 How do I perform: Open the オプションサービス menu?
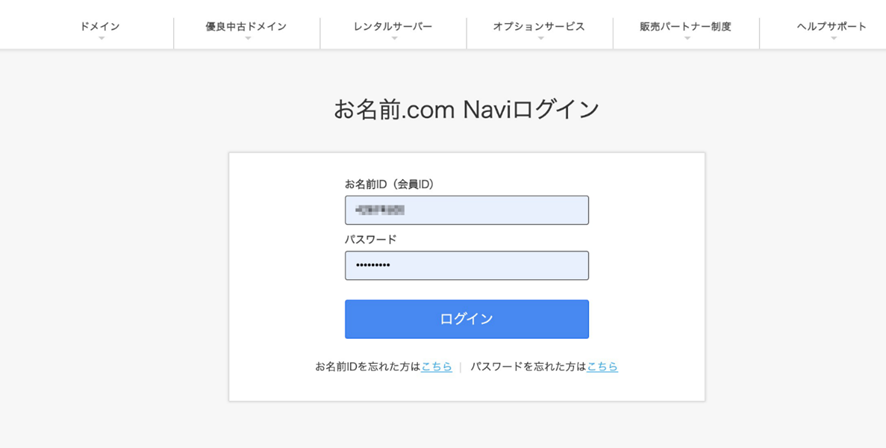[x=539, y=27]
